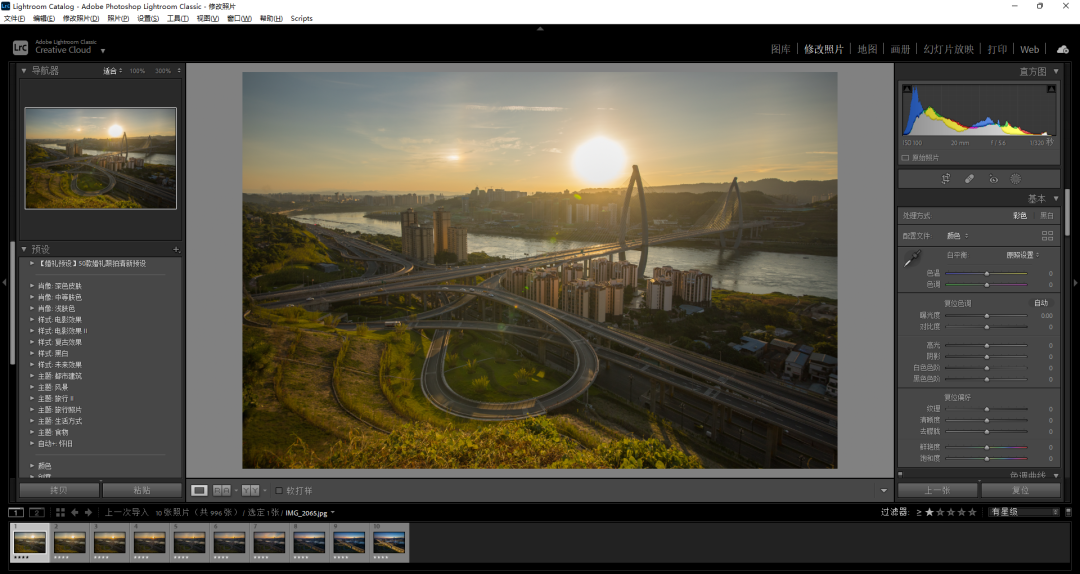Select the Crop Overlay tool

[945, 179]
